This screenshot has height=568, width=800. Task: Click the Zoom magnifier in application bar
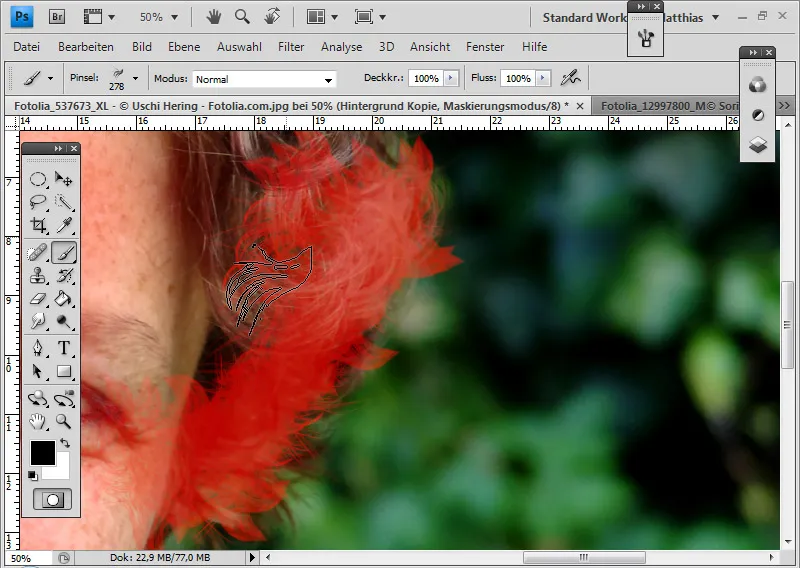point(242,17)
